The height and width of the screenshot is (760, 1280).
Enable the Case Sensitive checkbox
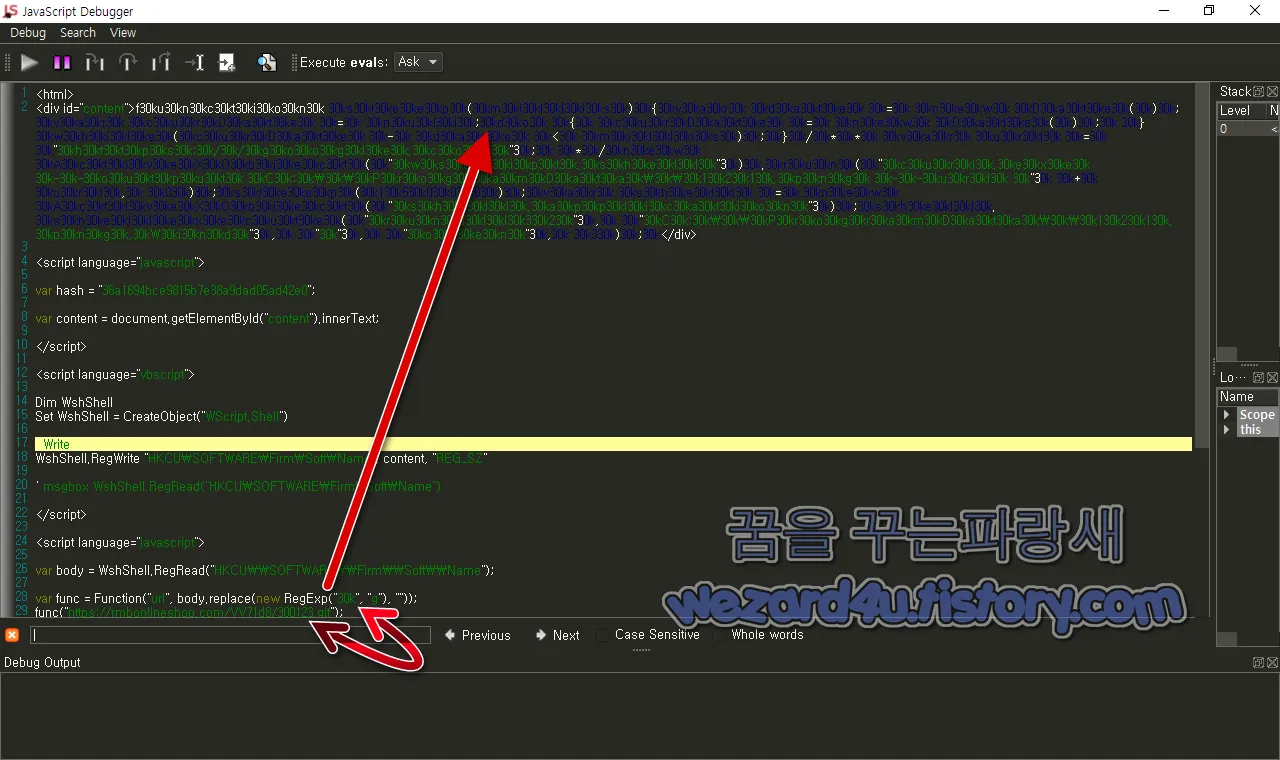[603, 635]
